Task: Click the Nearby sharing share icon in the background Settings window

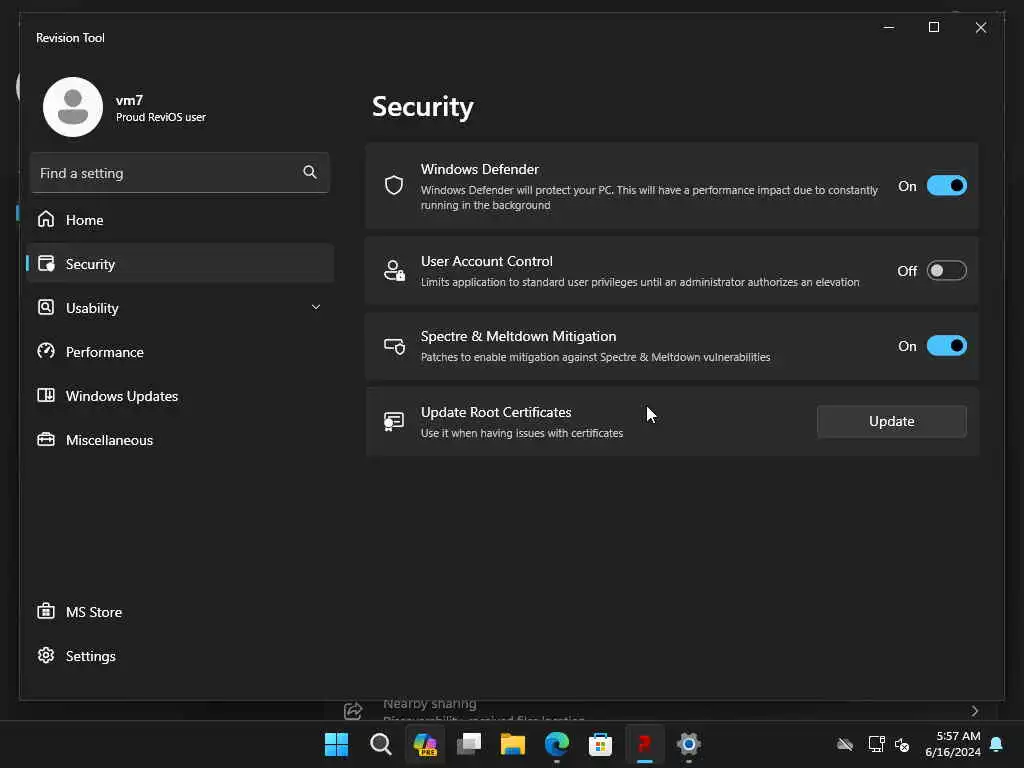Action: point(353,711)
